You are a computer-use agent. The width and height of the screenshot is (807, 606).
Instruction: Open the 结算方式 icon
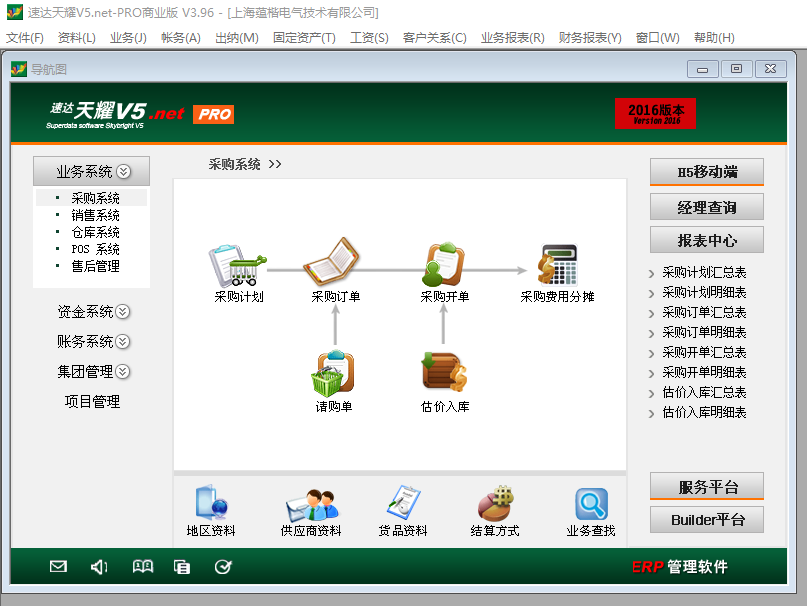point(495,503)
